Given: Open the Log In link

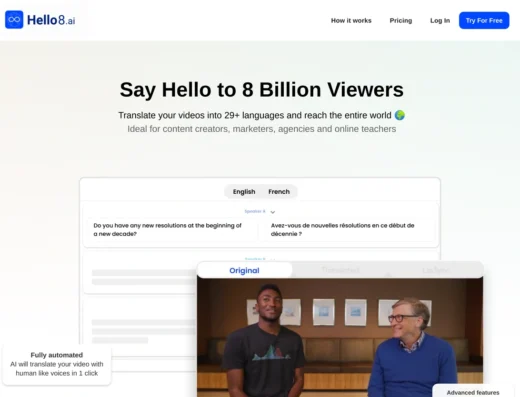Looking at the screenshot, I should [x=440, y=20].
